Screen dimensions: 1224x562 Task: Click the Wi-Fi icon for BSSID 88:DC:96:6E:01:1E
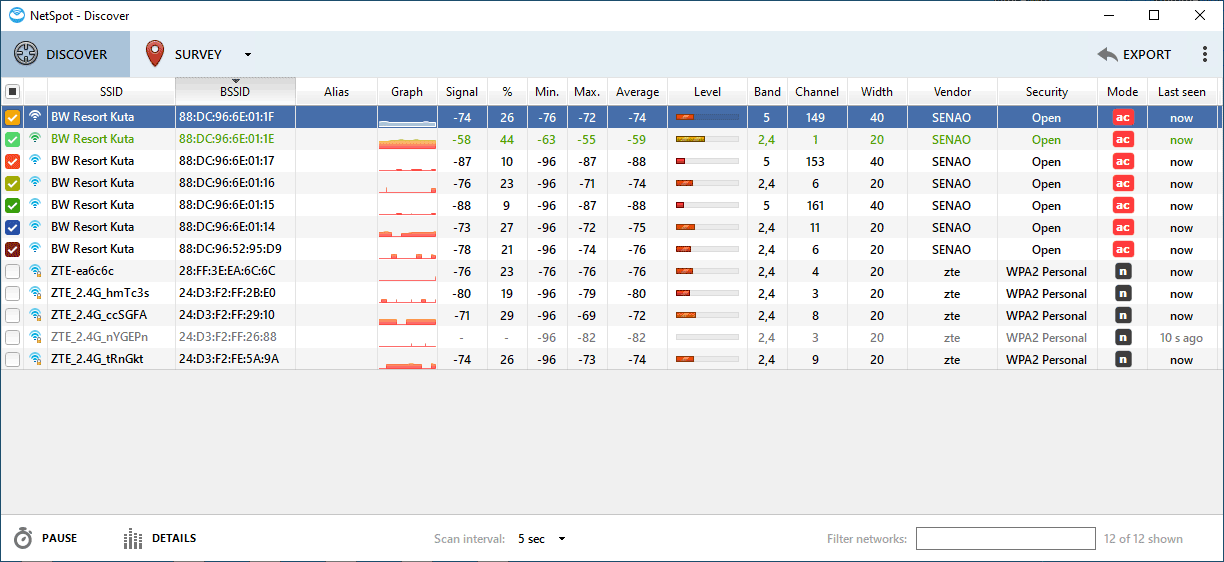35,139
